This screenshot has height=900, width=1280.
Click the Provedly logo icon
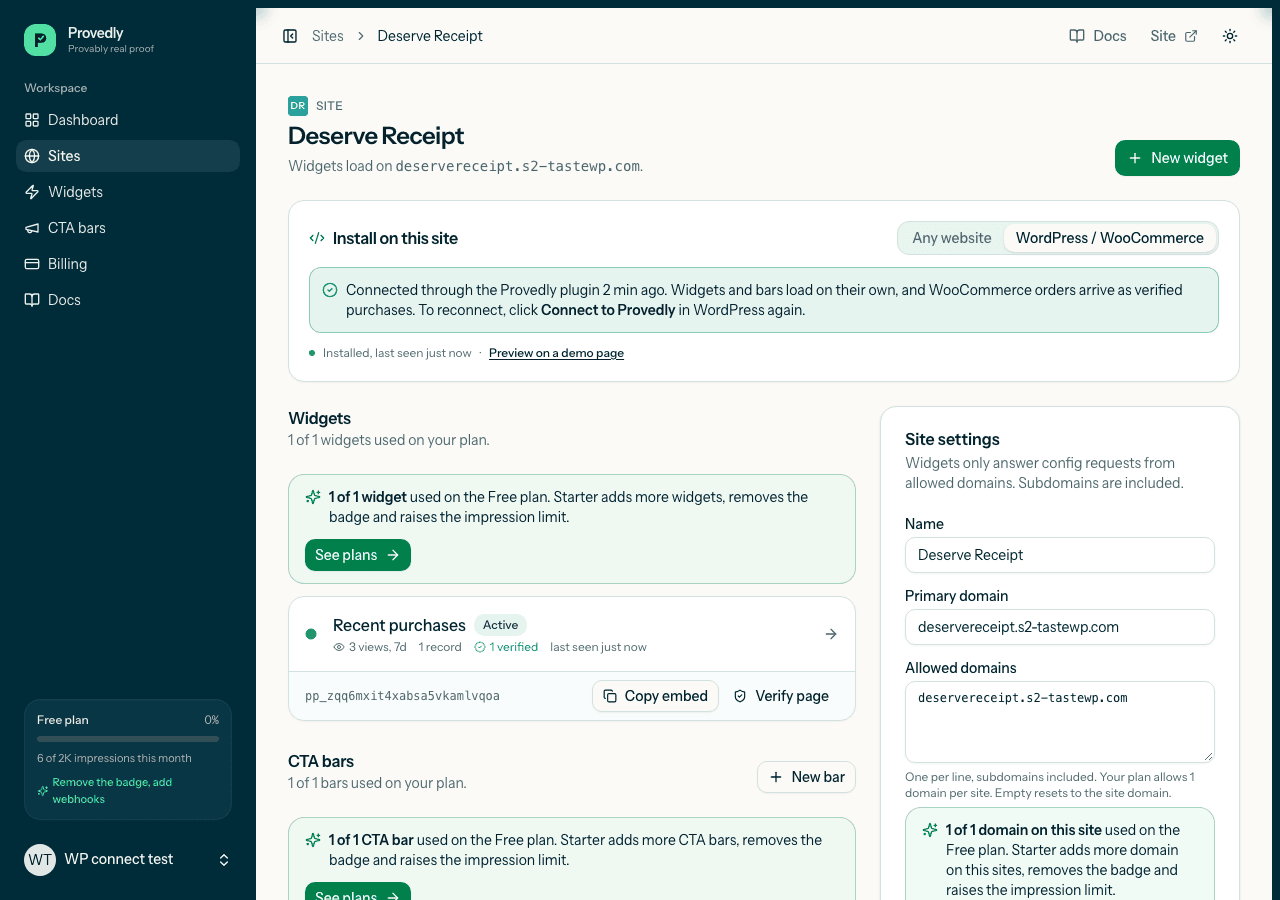tap(40, 40)
